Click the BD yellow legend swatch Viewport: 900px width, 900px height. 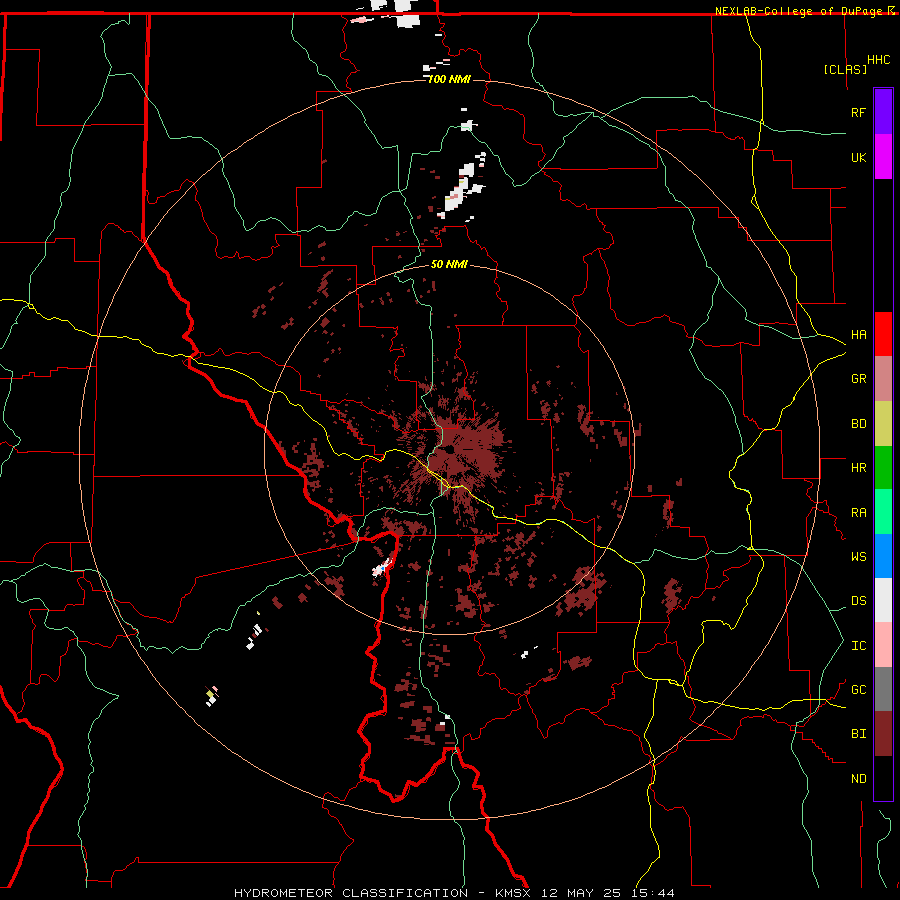[883, 424]
